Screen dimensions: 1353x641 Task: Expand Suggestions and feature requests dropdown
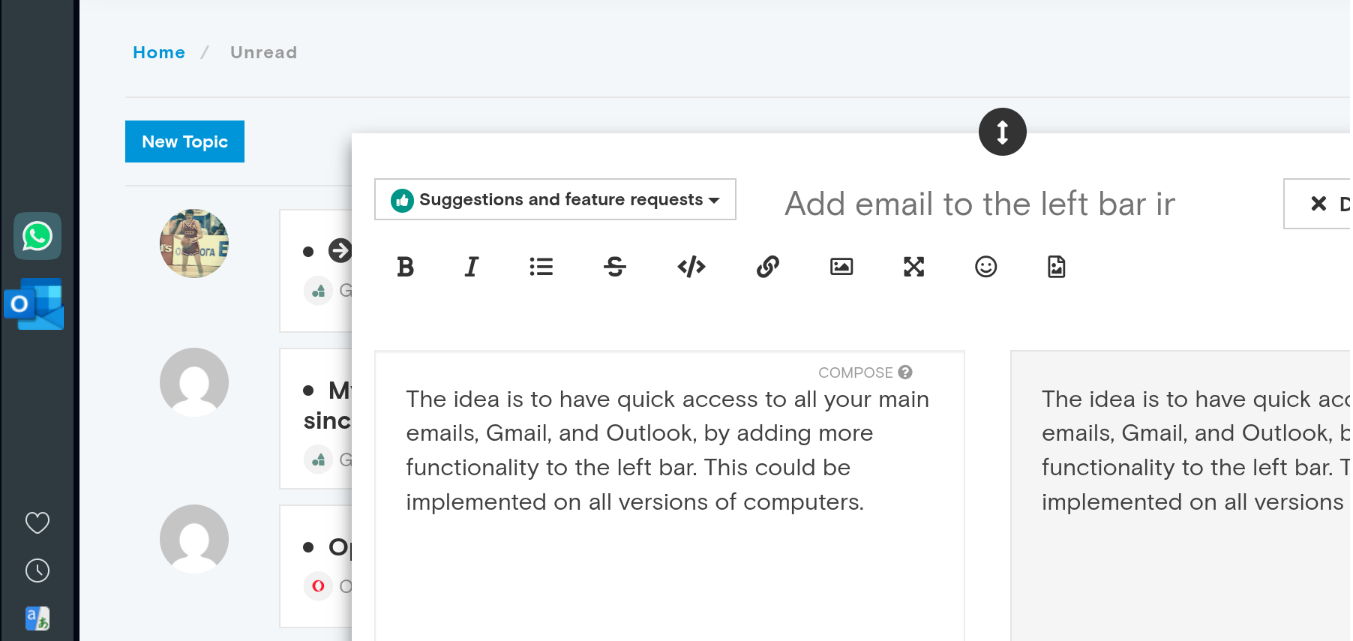click(555, 200)
